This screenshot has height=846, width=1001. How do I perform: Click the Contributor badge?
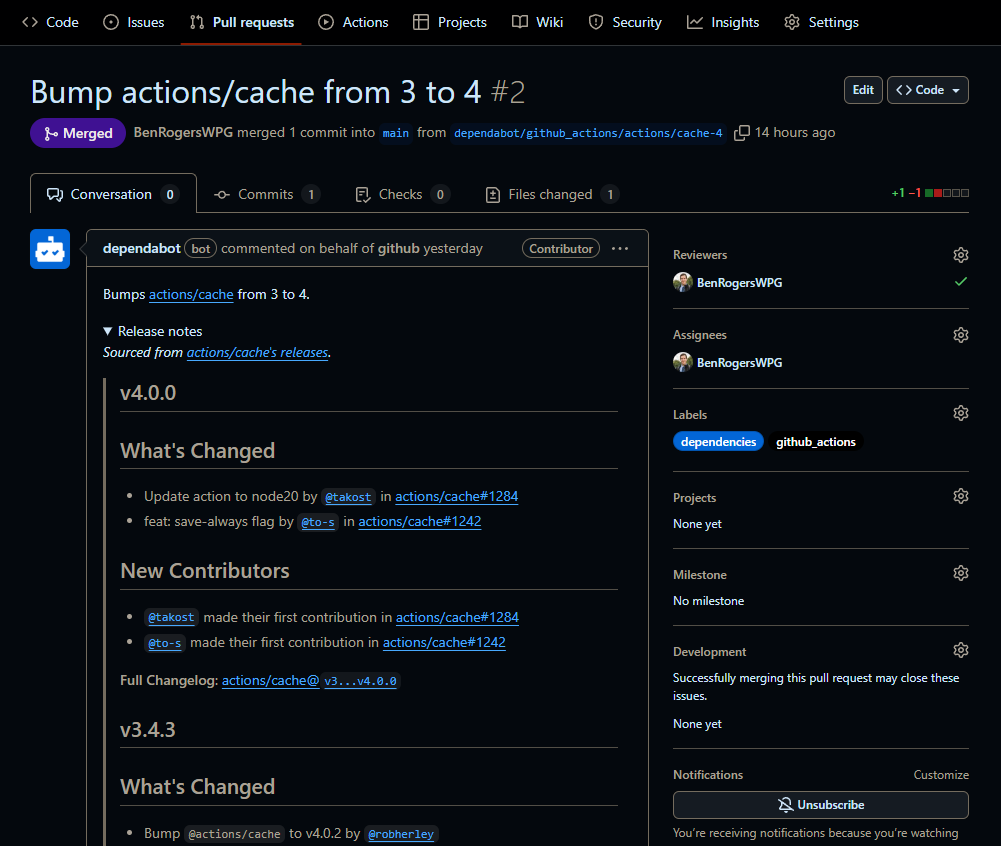(561, 248)
